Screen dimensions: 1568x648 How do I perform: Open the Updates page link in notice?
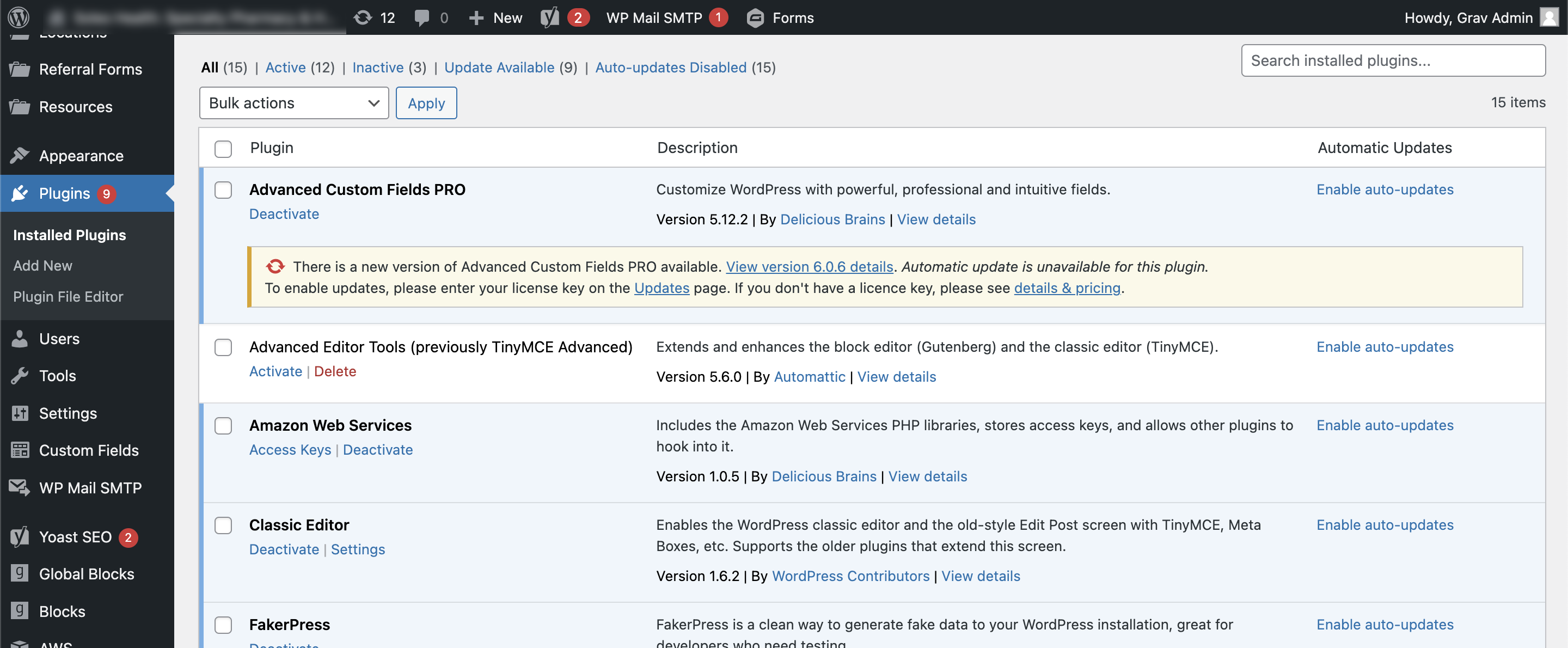661,288
